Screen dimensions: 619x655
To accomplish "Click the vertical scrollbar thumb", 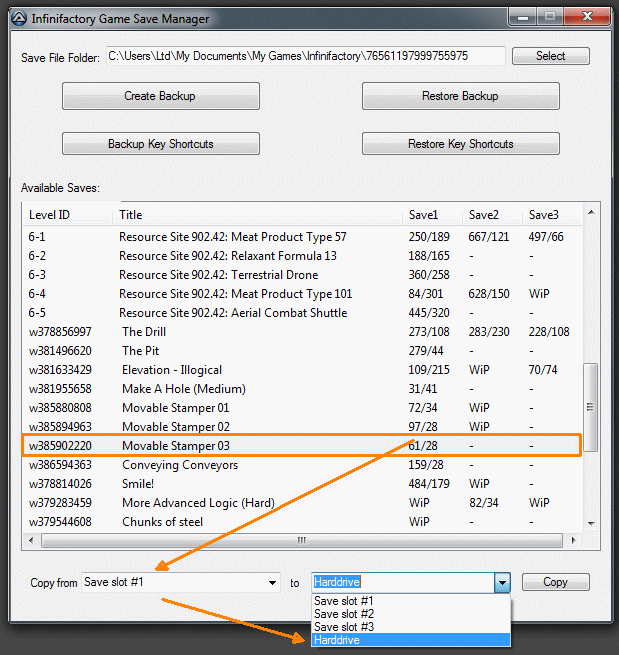I will coord(591,407).
